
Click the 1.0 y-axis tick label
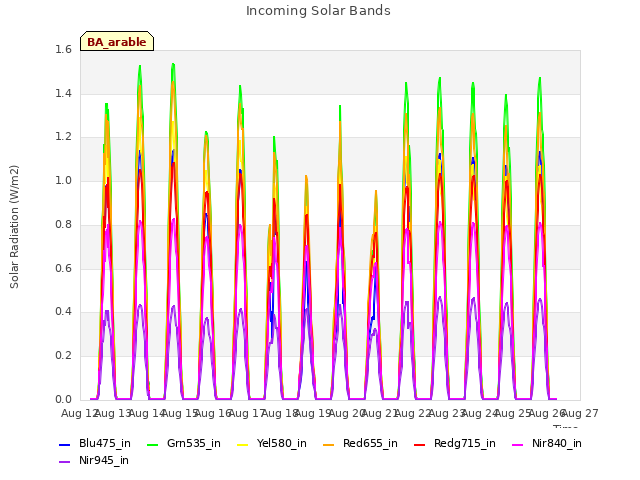[x=63, y=181]
